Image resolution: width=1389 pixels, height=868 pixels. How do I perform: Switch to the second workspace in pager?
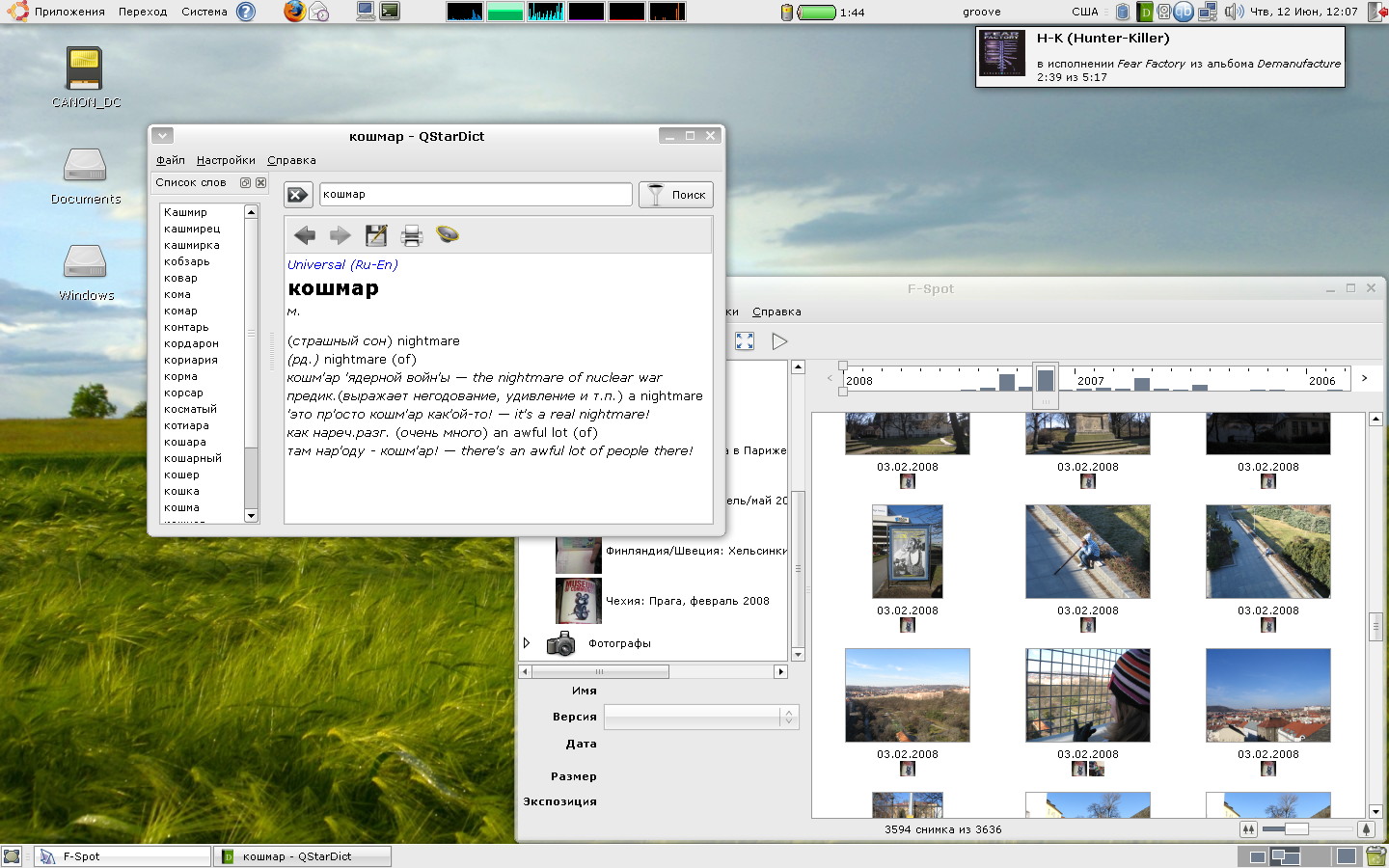click(1285, 856)
